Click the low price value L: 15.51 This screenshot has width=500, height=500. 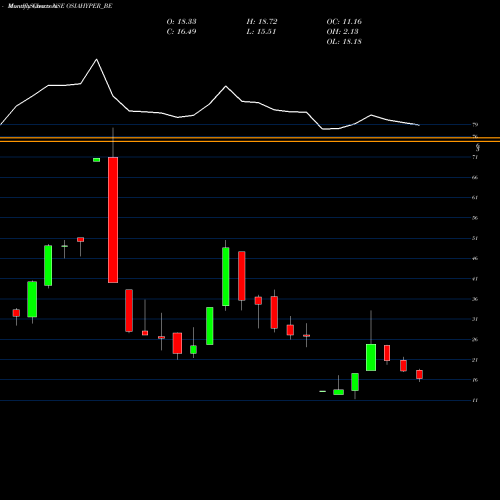point(261,32)
